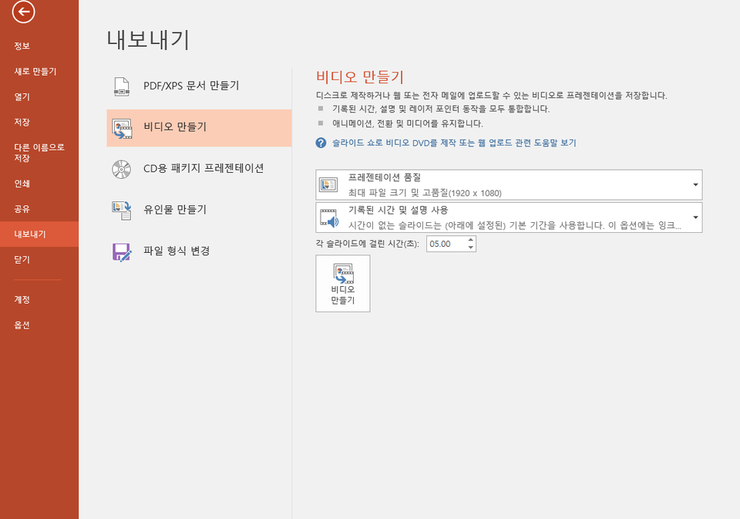Open the 정보 menu item
The height and width of the screenshot is (519, 740).
coord(22,46)
